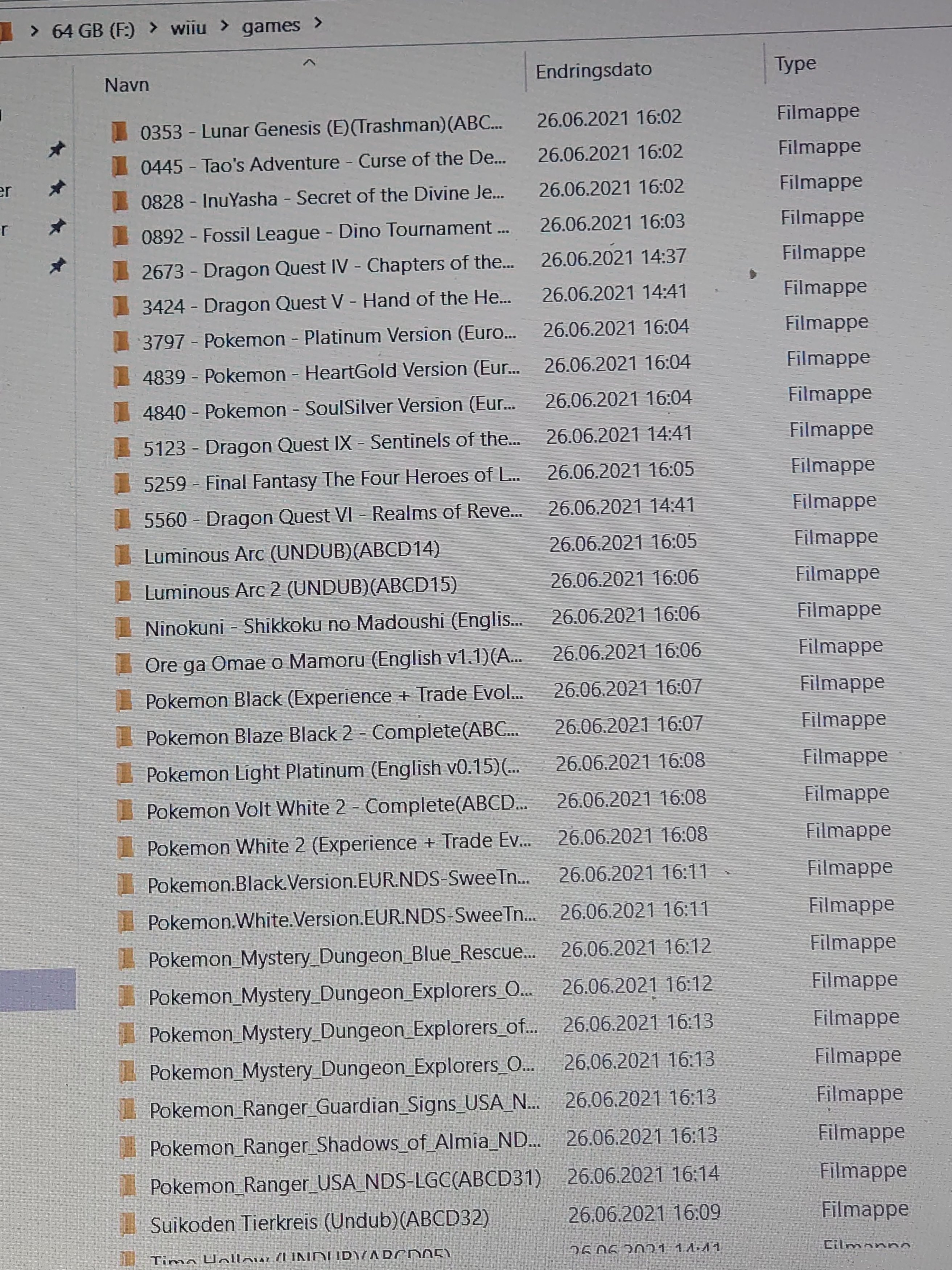Screen dimensions: 952x1270
Task: Click folder icon for Pokemon Light Platinum
Action: click(x=124, y=774)
